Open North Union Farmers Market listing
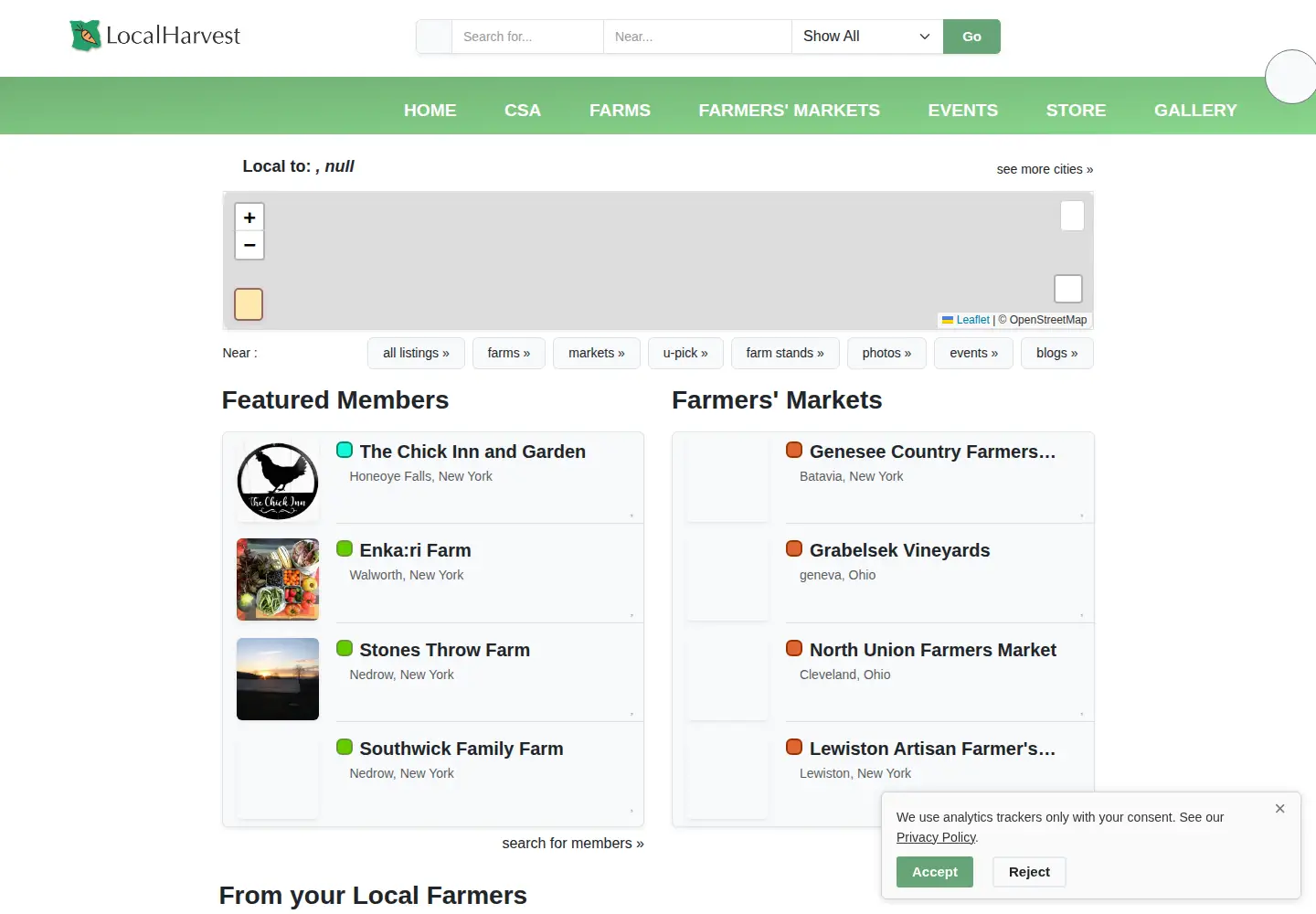 tap(932, 650)
